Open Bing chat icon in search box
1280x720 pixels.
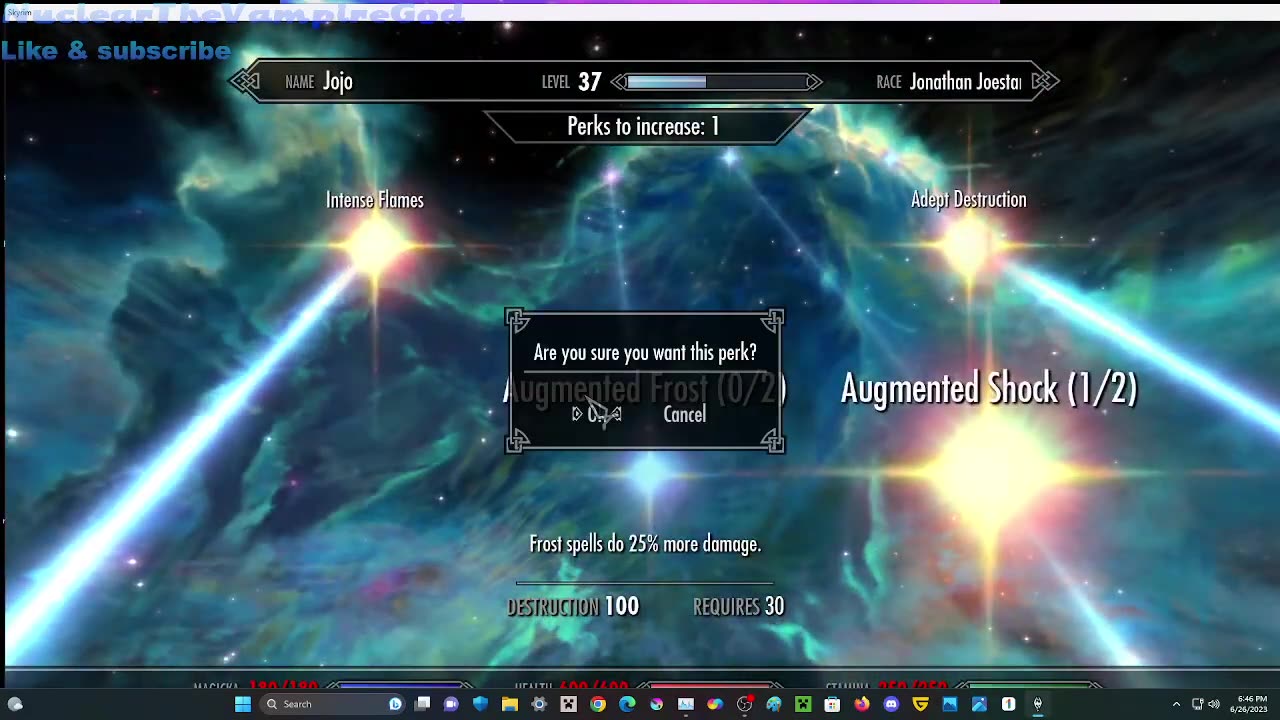coord(395,704)
